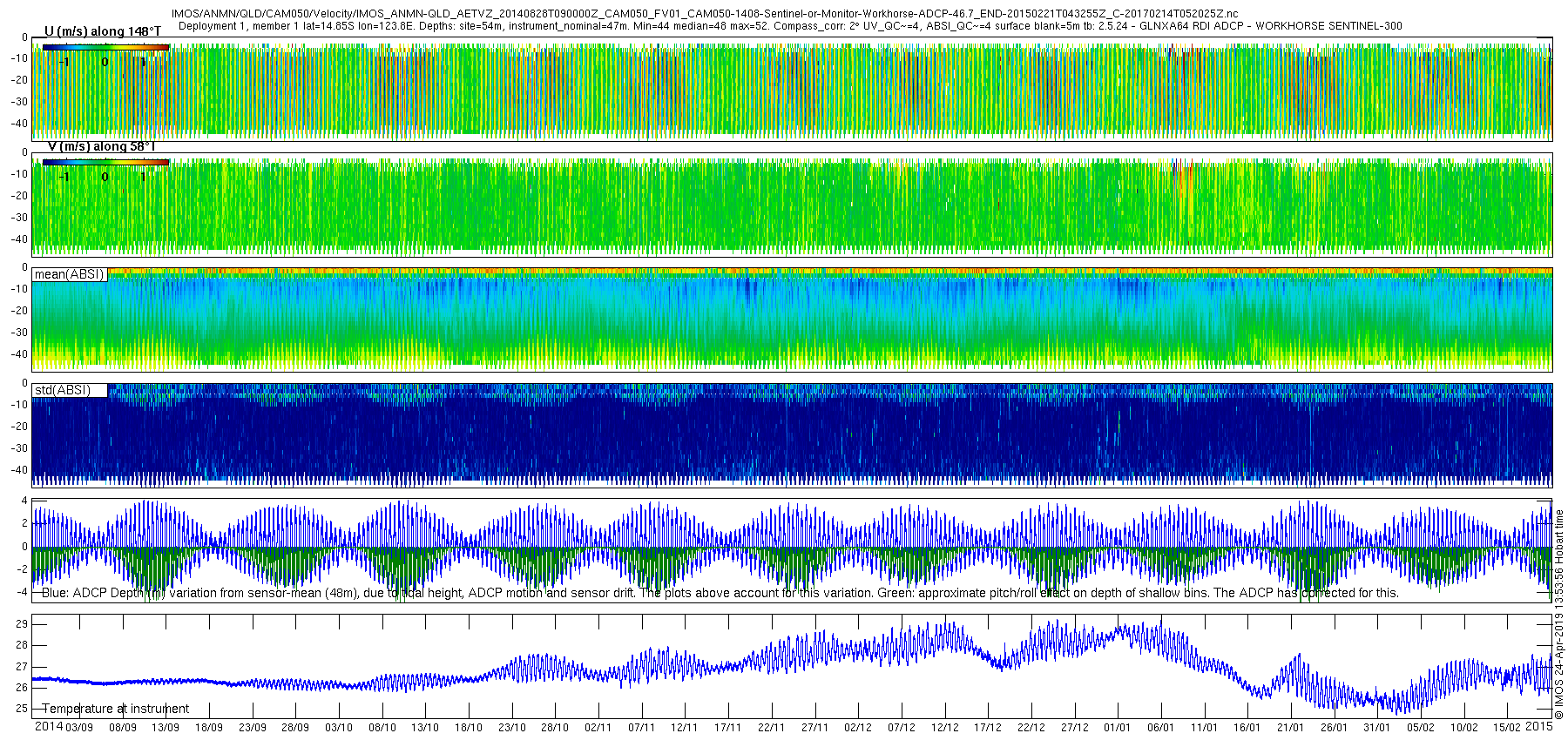The image size is (1568, 740).
Task: Click the '28' temperature axis label
Action: (22, 645)
